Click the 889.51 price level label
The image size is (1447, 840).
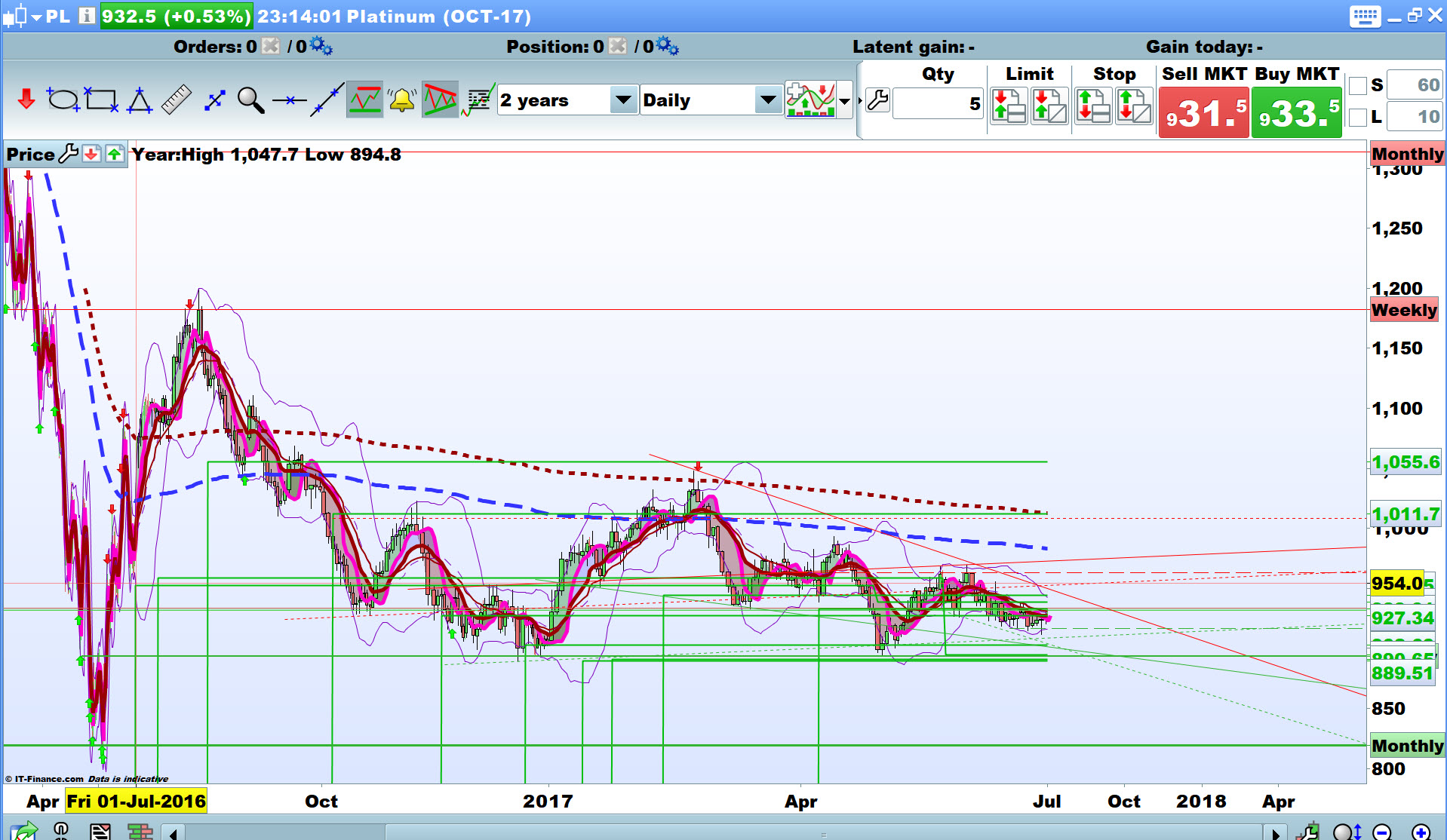tap(1402, 673)
